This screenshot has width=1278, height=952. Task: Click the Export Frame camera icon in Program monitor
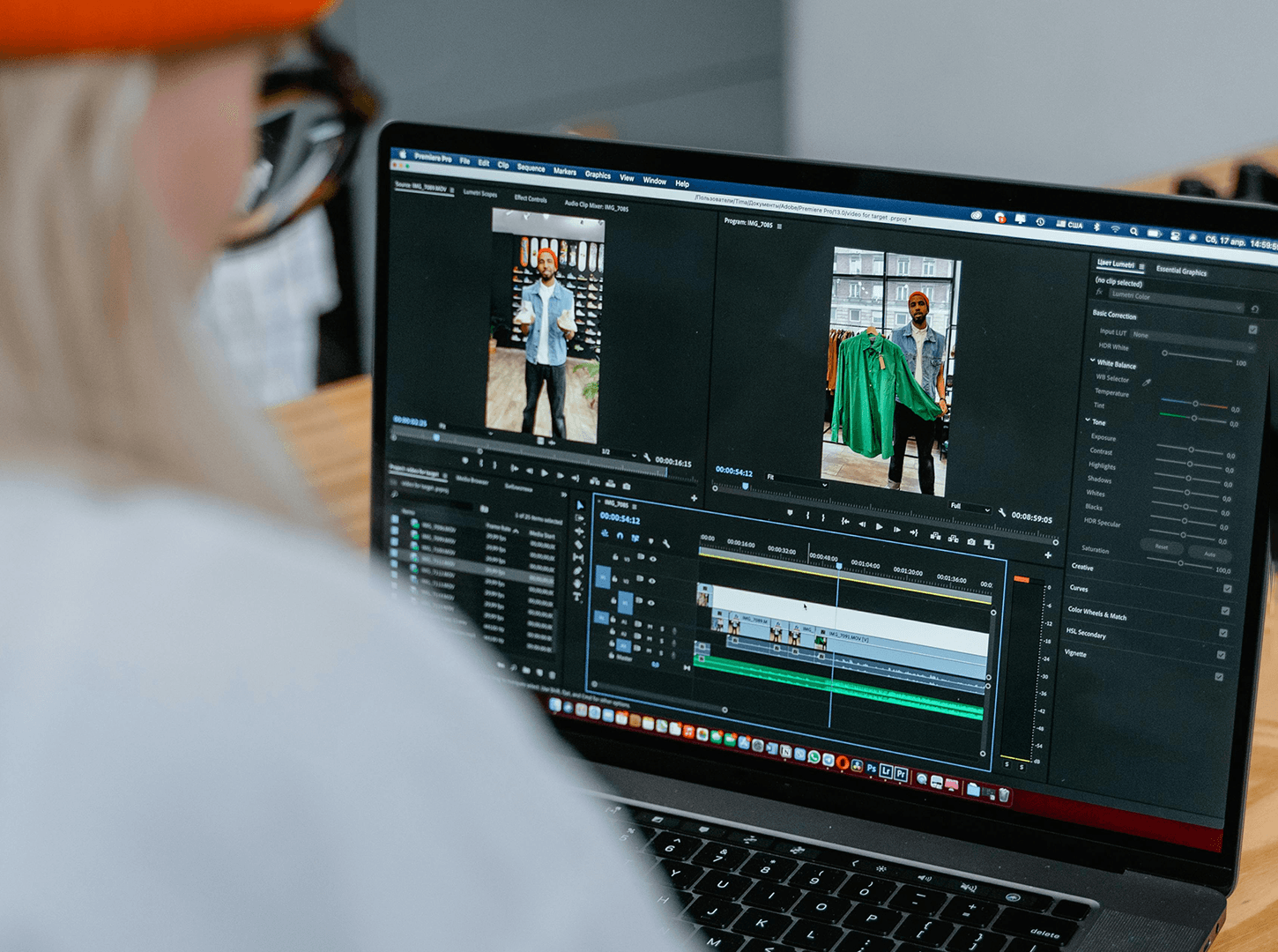[x=970, y=541]
